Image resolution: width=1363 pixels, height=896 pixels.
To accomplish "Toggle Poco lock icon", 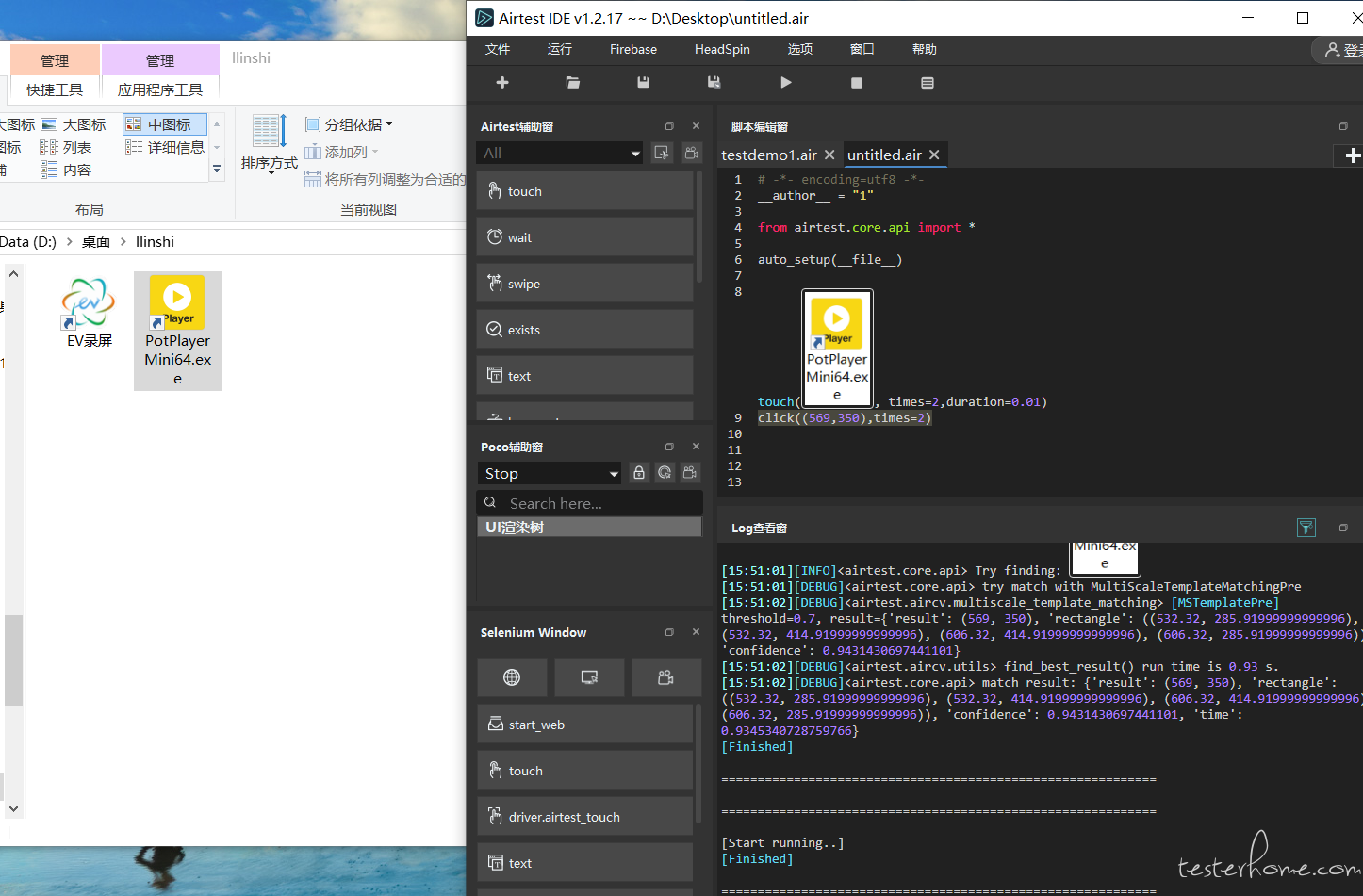I will (639, 473).
